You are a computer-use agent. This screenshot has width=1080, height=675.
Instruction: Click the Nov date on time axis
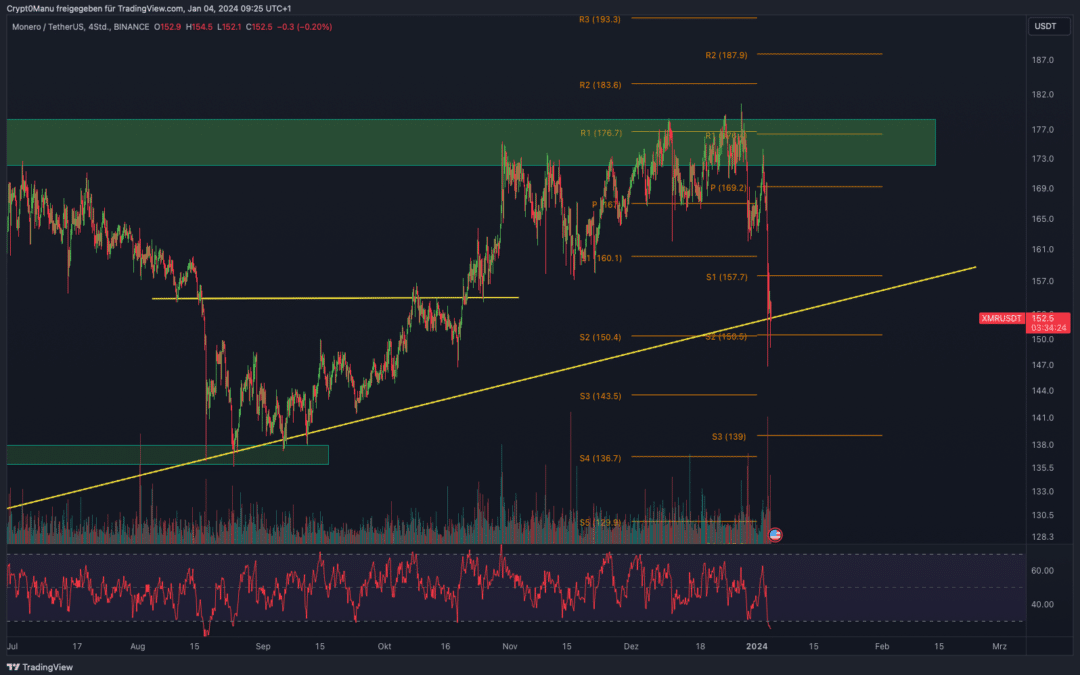(510, 646)
